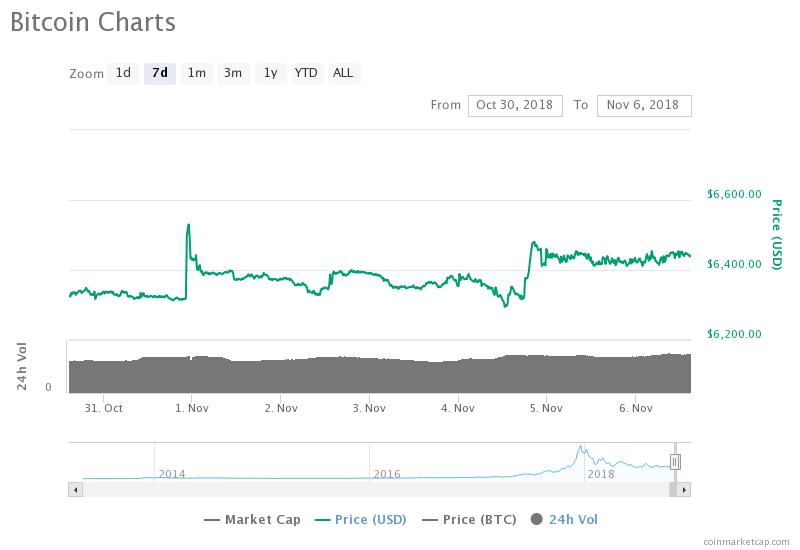Screen dimensions: 800x550
Task: Click the navigator left scroll arrow
Action: [76, 490]
